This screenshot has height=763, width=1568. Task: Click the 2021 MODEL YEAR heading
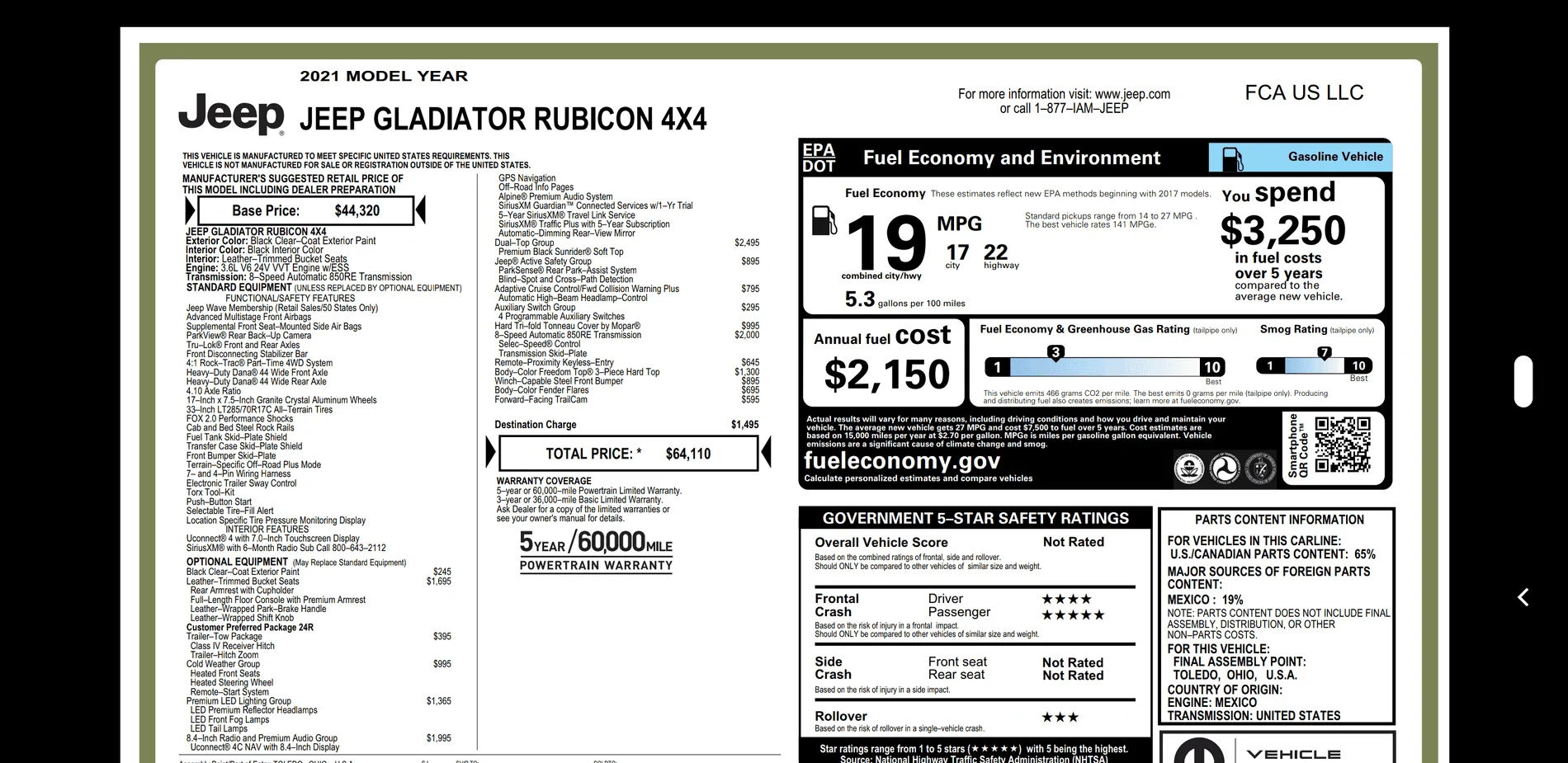pyautogui.click(x=384, y=76)
